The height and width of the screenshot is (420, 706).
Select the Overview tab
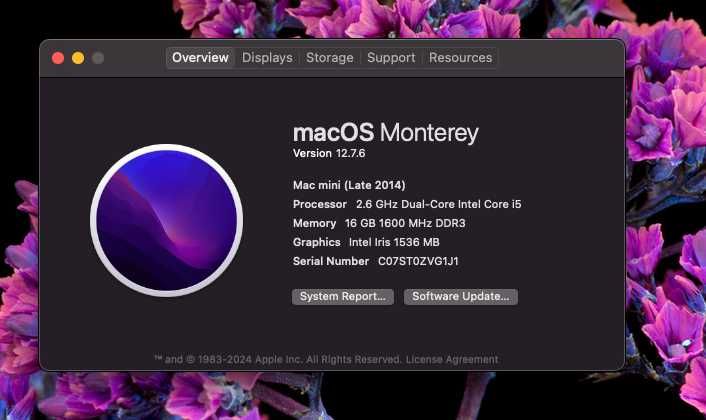tap(200, 58)
